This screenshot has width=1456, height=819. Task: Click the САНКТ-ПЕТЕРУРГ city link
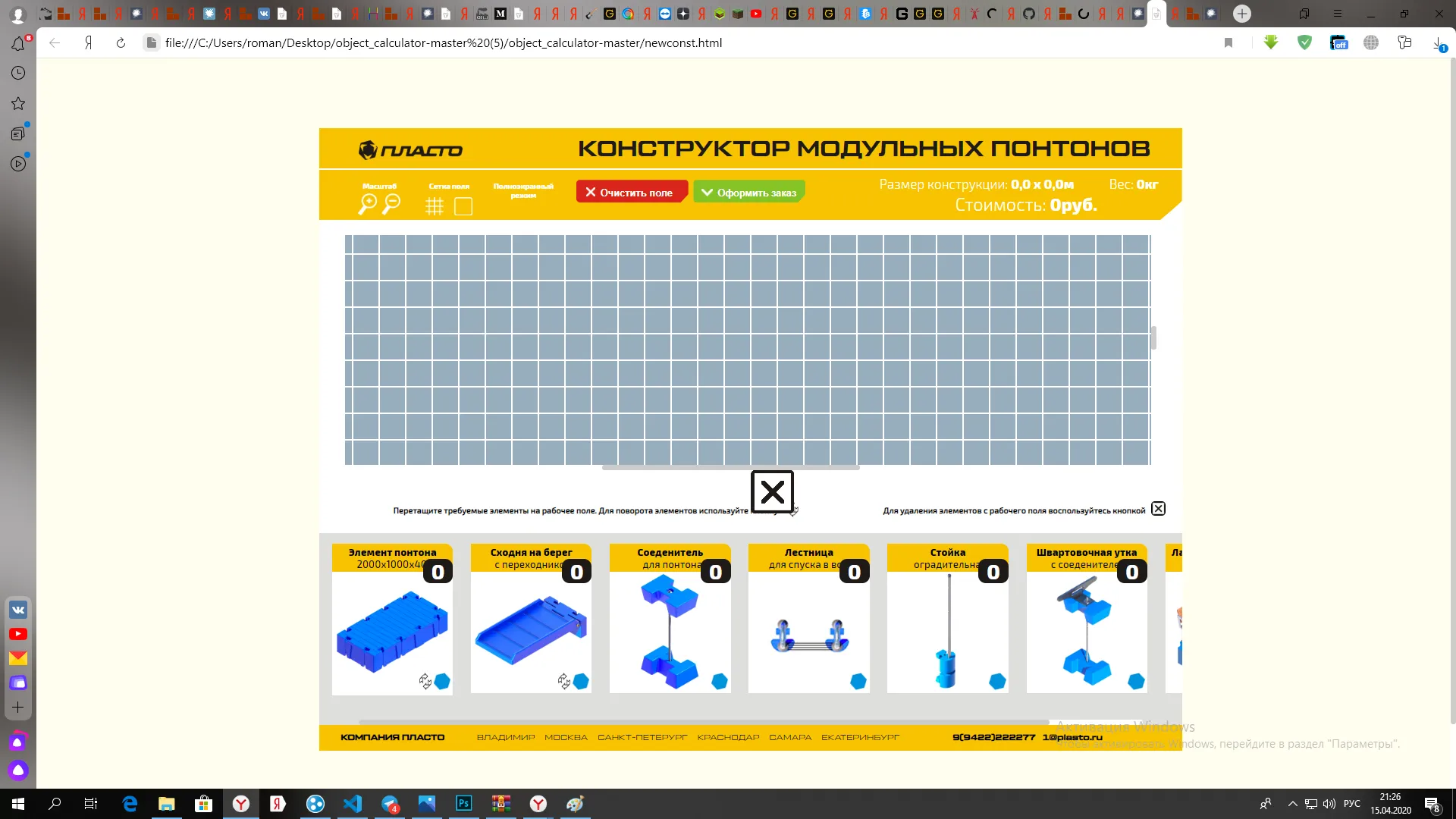642,737
